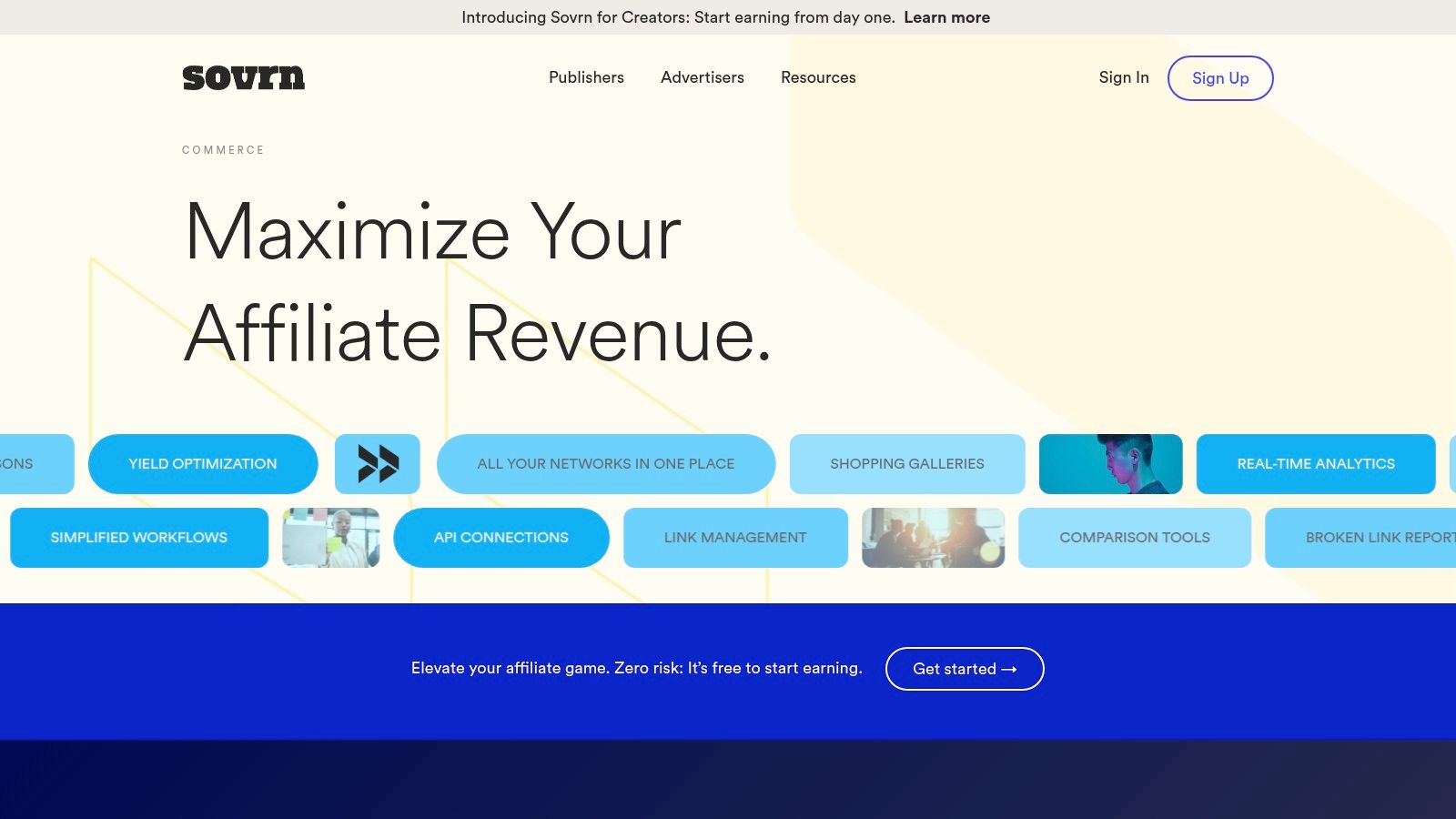Click the Get started button
This screenshot has width=1456, height=819.
pyautogui.click(x=965, y=668)
